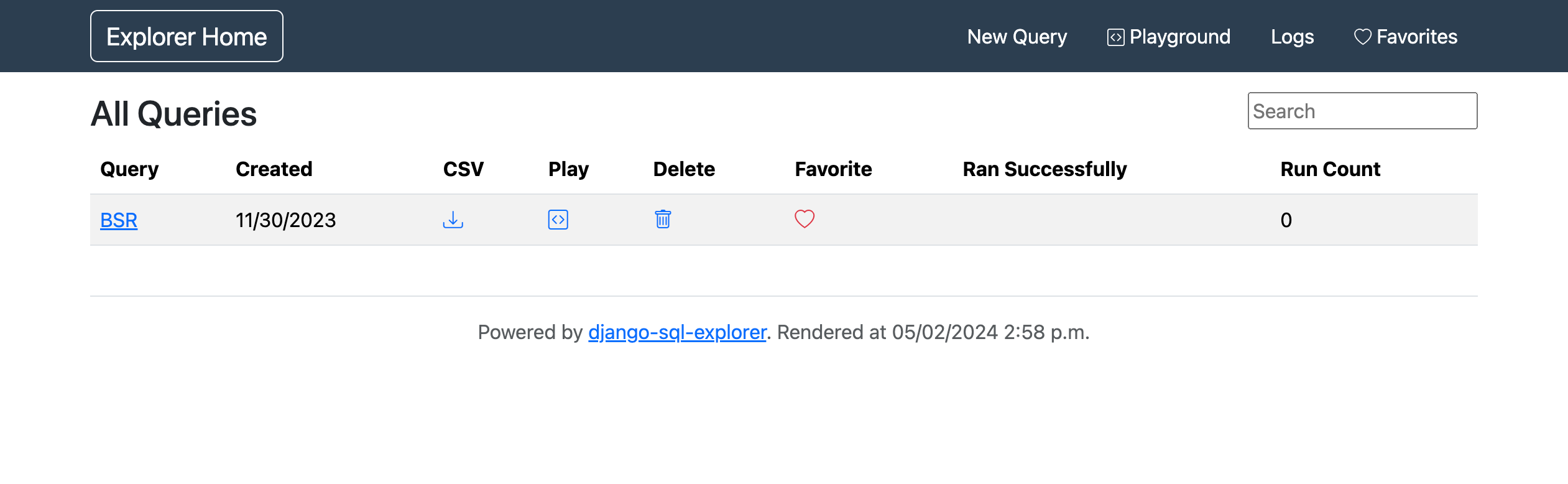Click the Favorite column header
Viewport: 1568px width, 484px height.
833,169
